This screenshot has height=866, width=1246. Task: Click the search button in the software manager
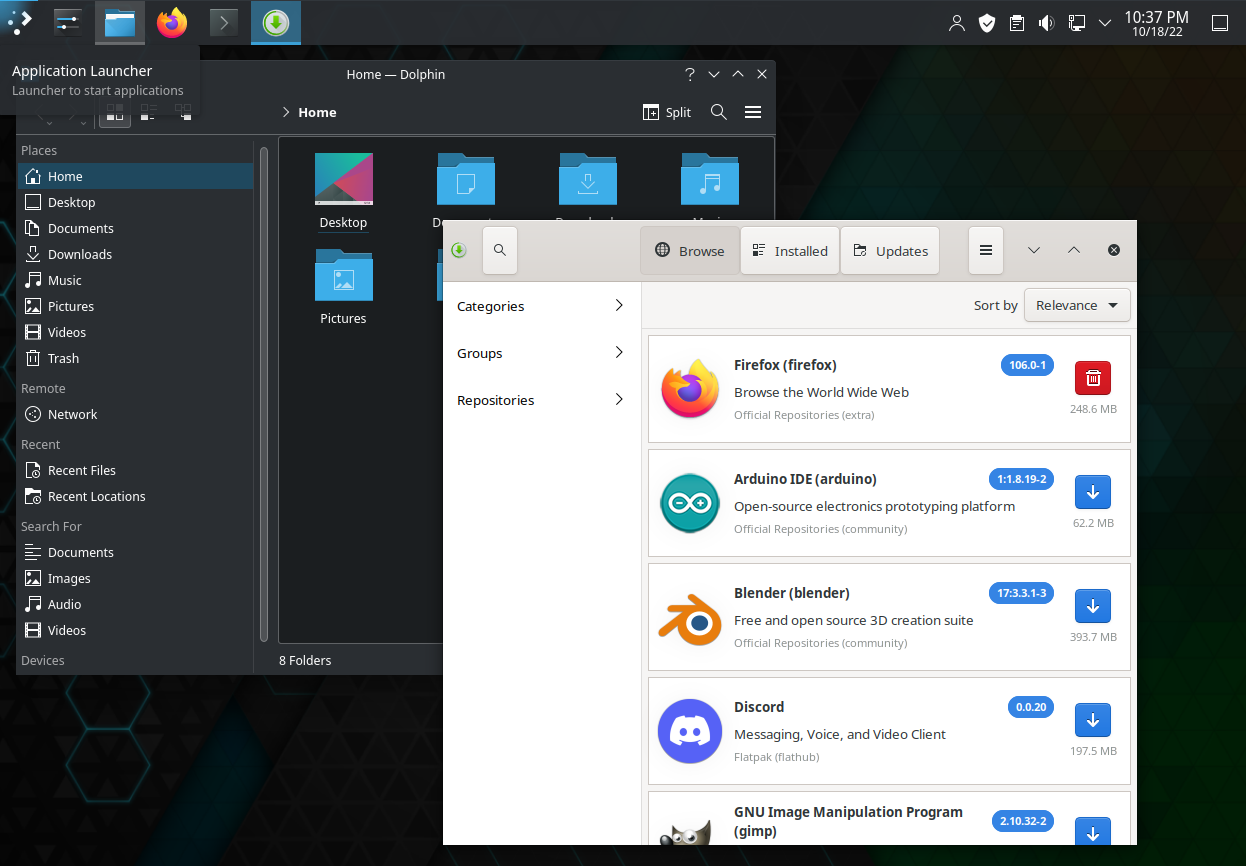coord(500,250)
